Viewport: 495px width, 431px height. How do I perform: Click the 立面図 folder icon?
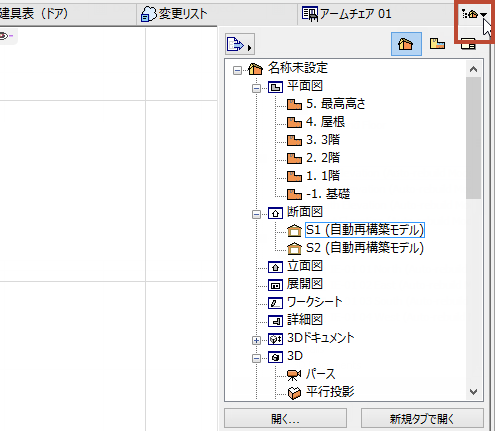tap(275, 267)
